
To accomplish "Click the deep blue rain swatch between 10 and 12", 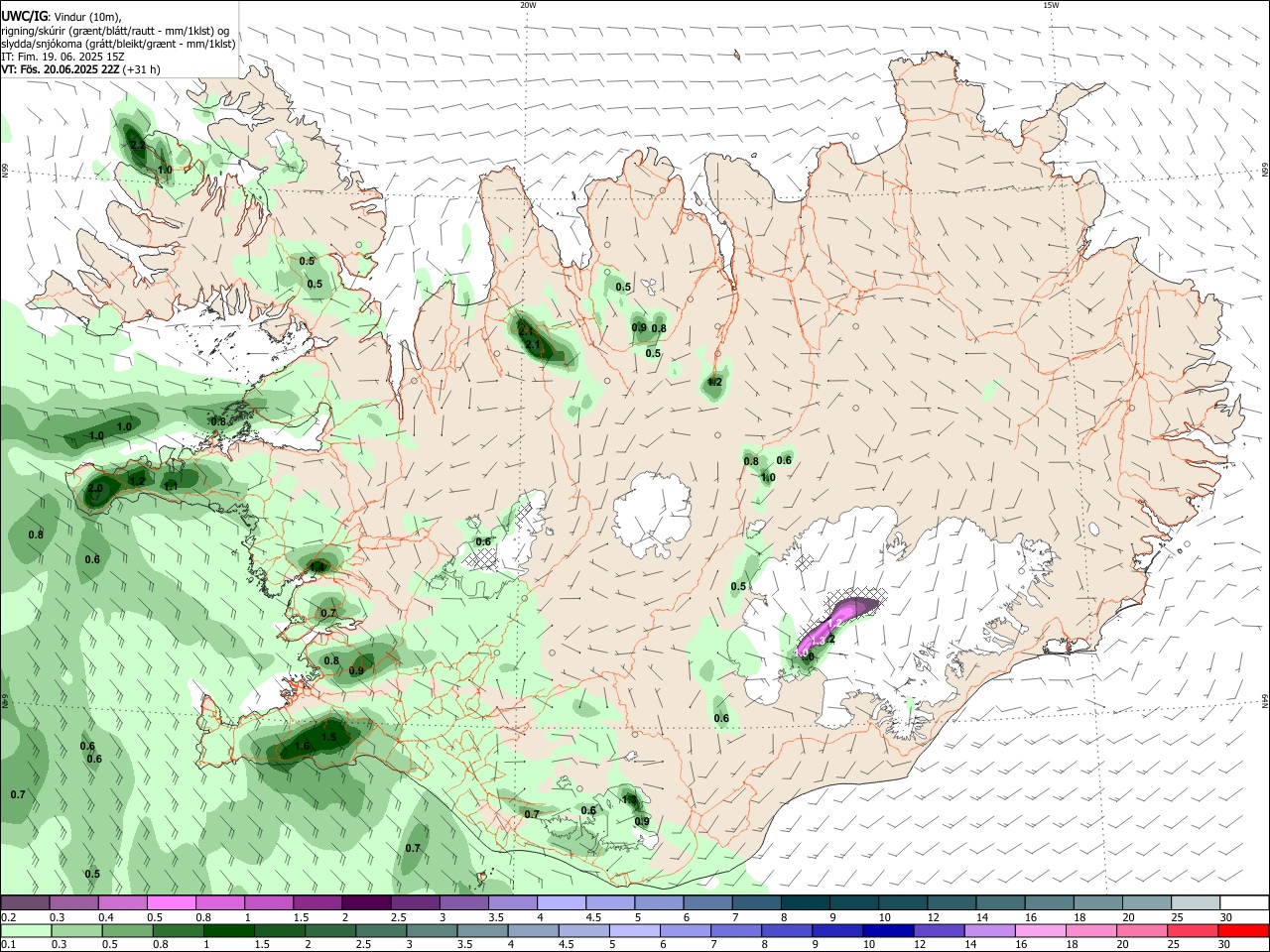I will [x=888, y=930].
